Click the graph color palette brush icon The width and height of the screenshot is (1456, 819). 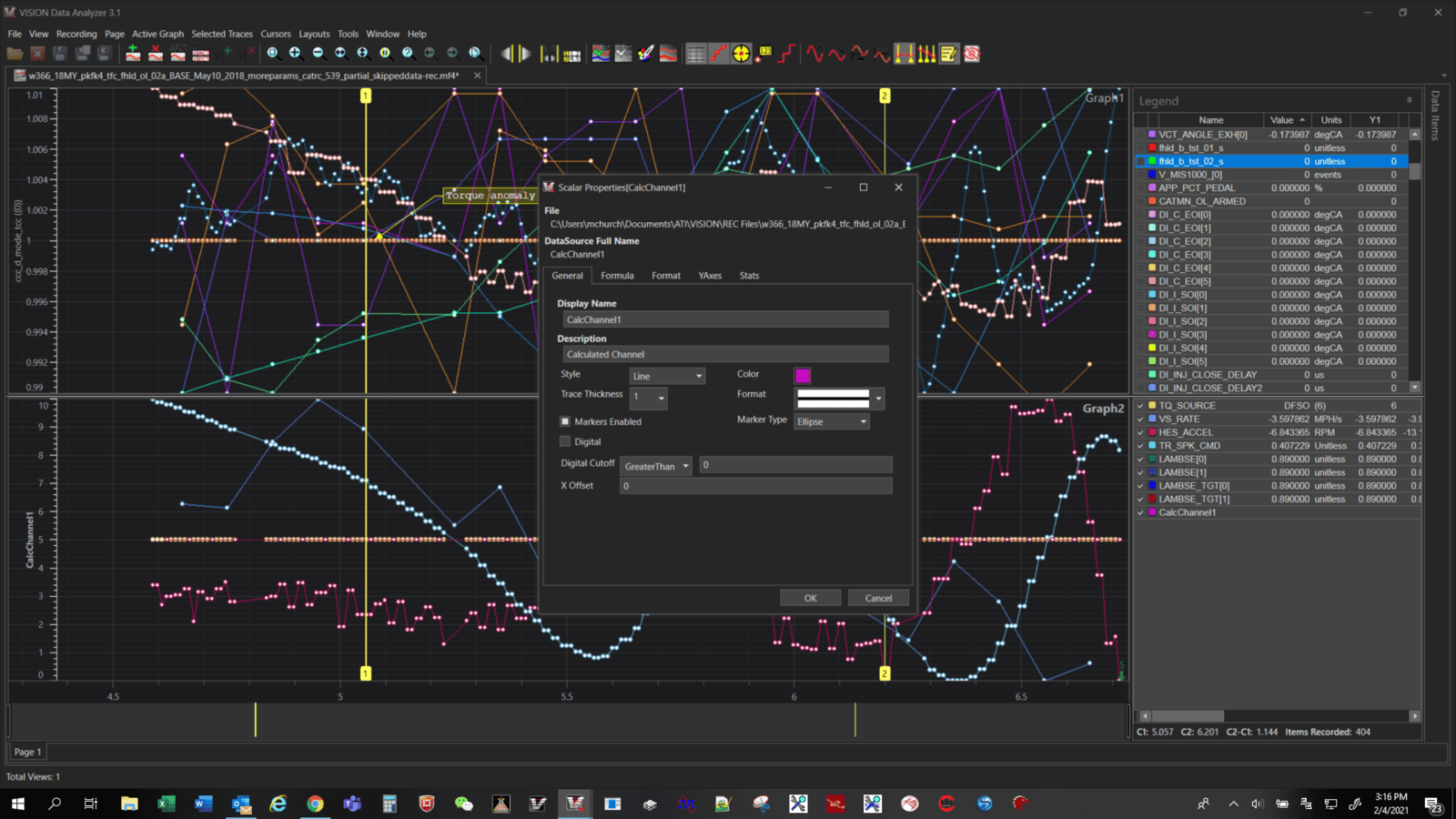(x=646, y=54)
